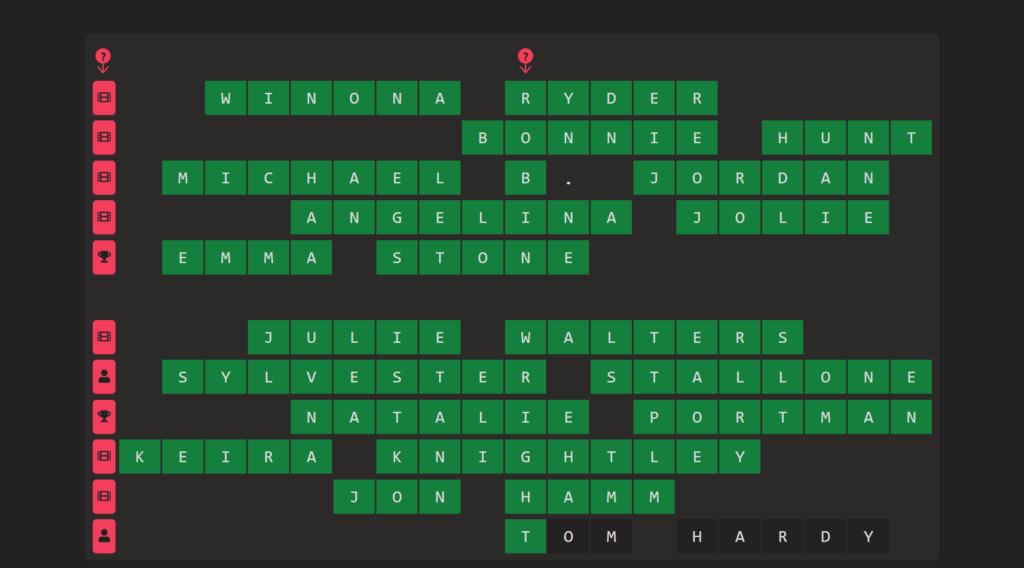
Task: Click the Y tile ending HARDY
Action: click(868, 536)
